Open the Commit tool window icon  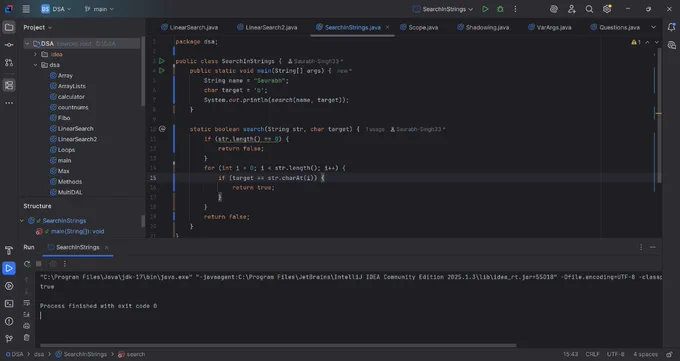click(9, 45)
